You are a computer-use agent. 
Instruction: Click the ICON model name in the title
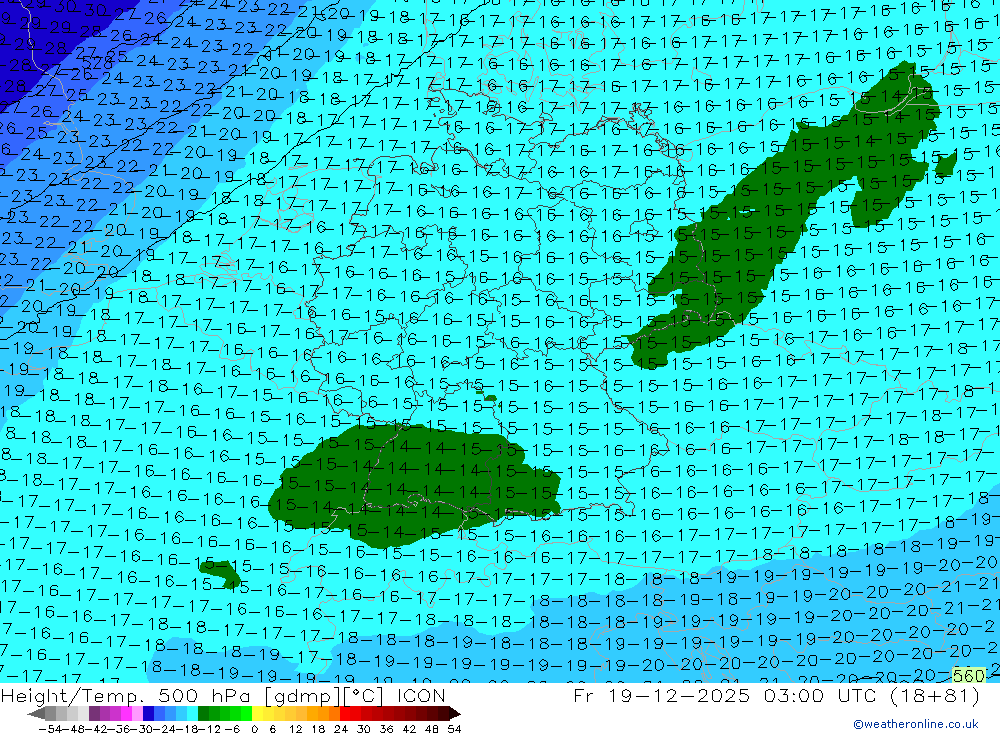pos(422,695)
